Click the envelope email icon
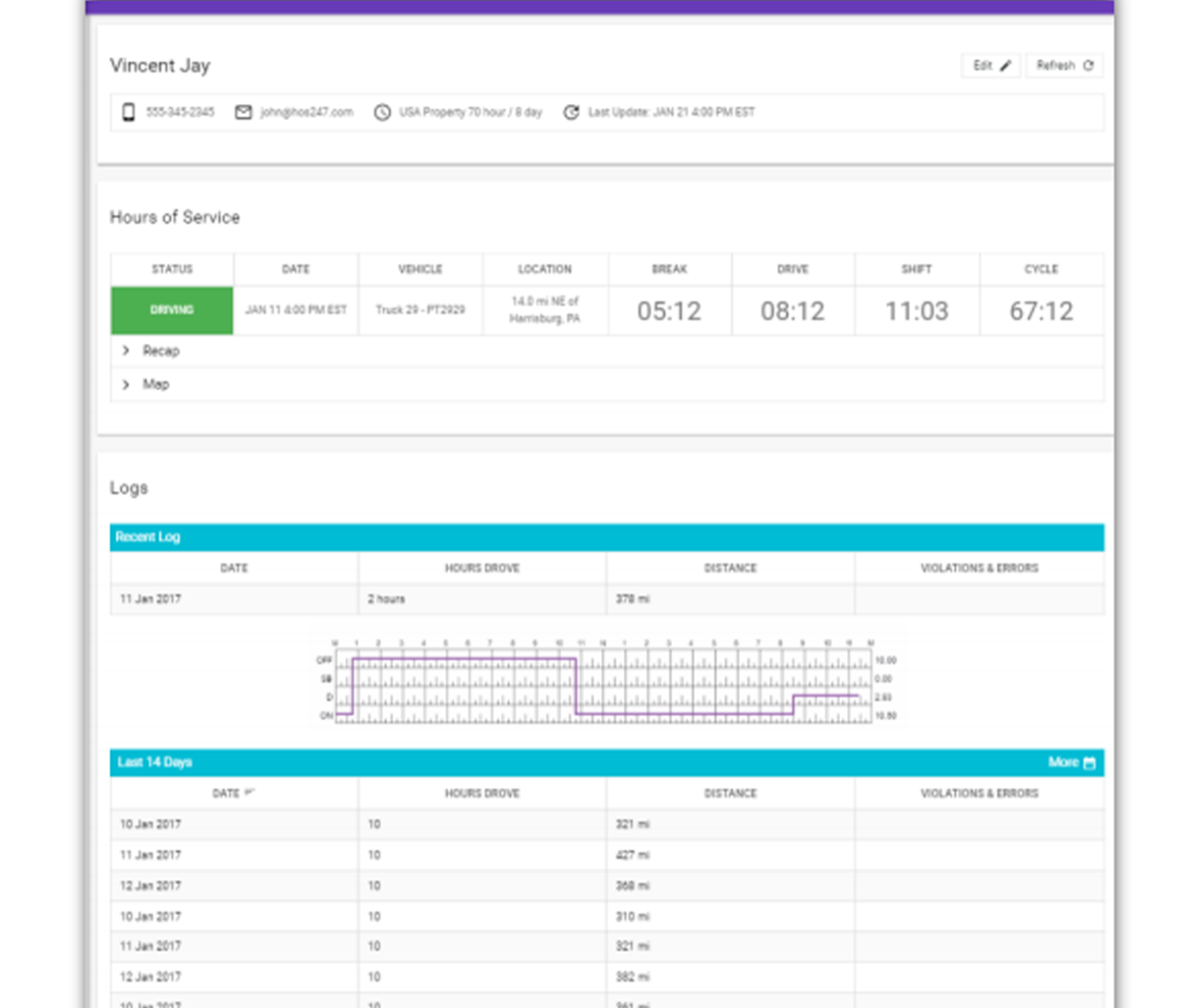Viewport: 1179px width, 1008px height. pyautogui.click(x=244, y=112)
